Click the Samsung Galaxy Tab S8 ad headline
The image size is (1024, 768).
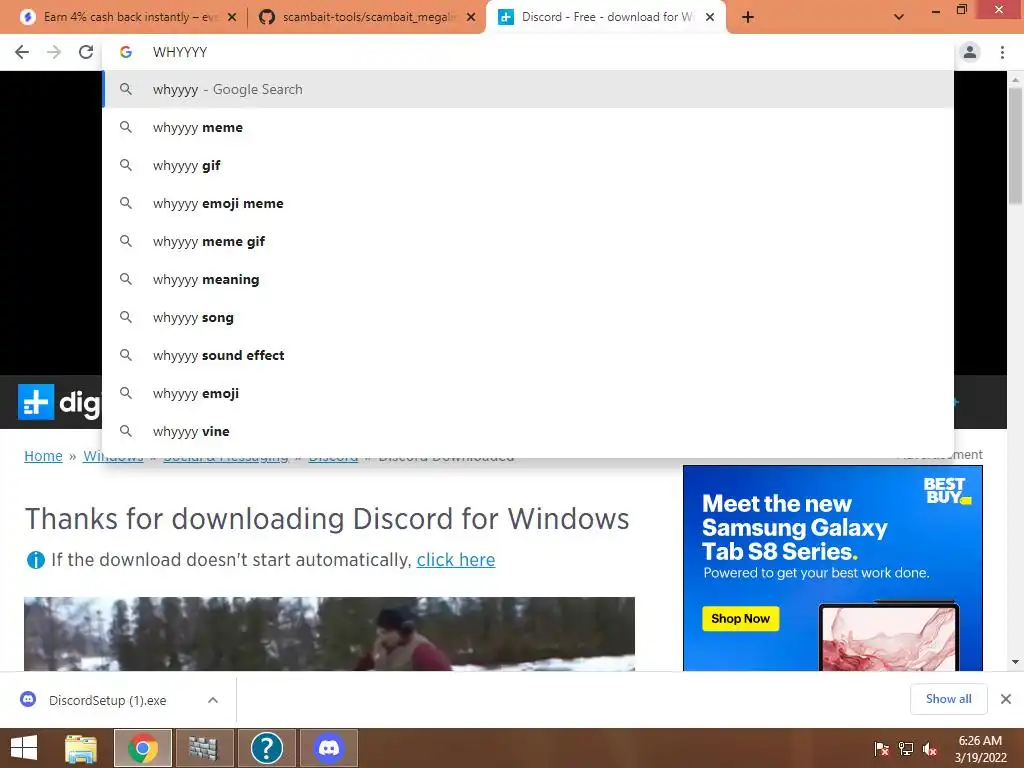pyautogui.click(x=794, y=527)
